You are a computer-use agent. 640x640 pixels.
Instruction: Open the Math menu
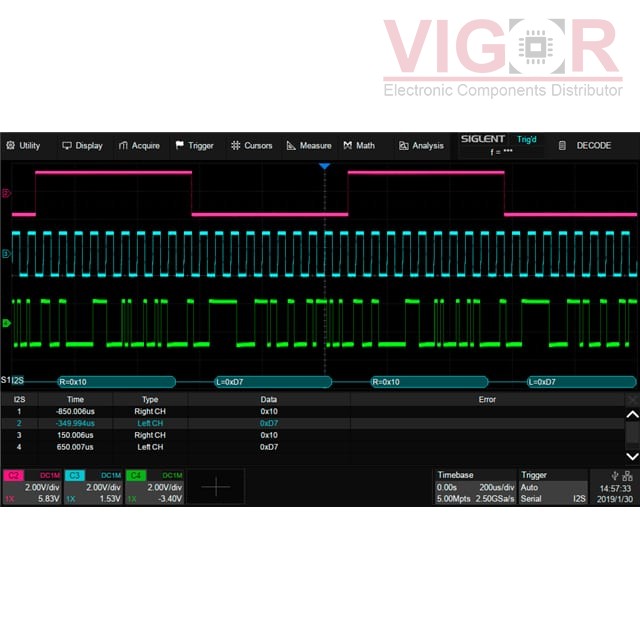359,146
